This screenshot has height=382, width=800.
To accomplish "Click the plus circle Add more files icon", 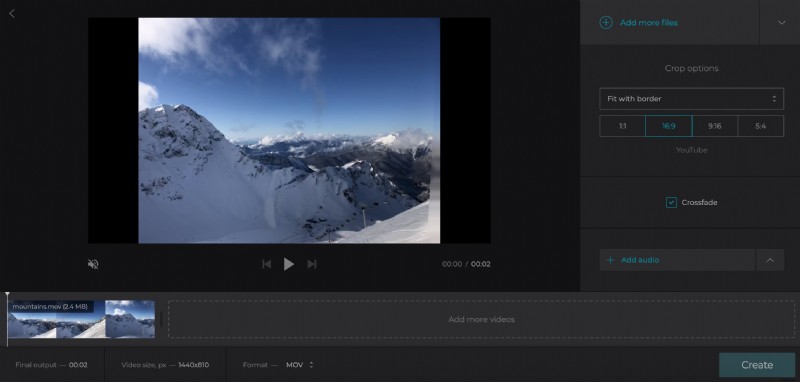I will point(606,22).
